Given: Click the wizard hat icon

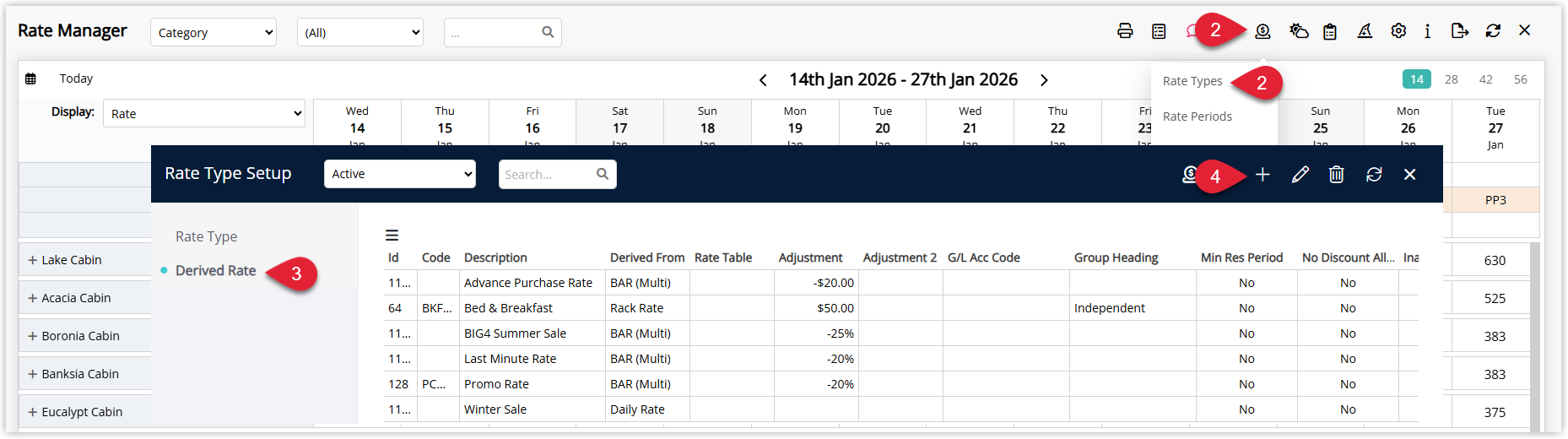Looking at the screenshot, I should pyautogui.click(x=1365, y=31).
